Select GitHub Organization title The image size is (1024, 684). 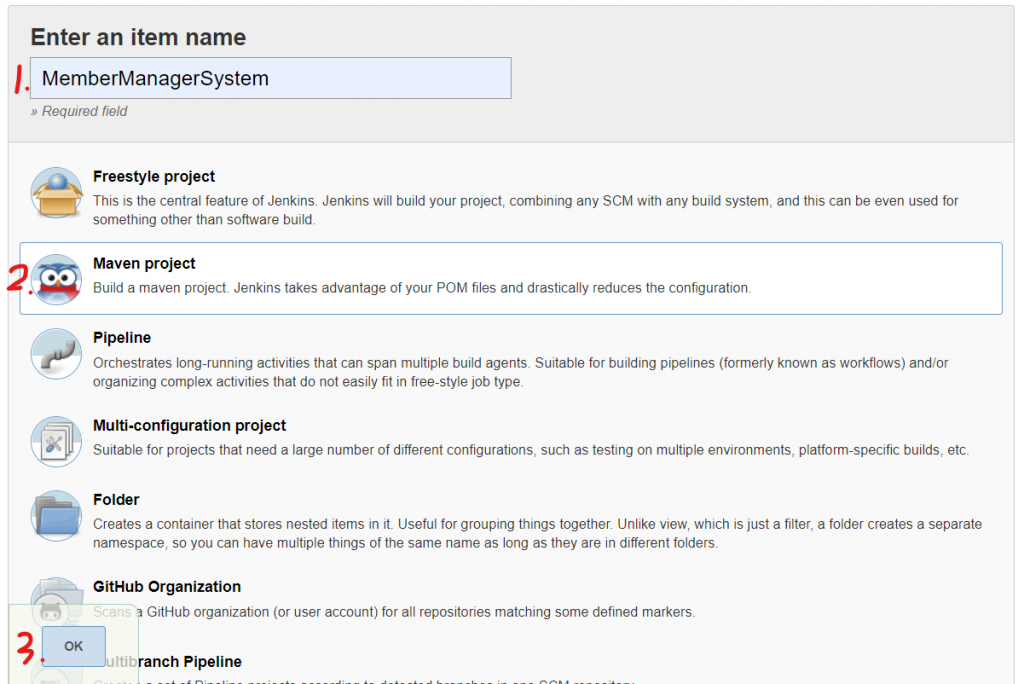[167, 586]
